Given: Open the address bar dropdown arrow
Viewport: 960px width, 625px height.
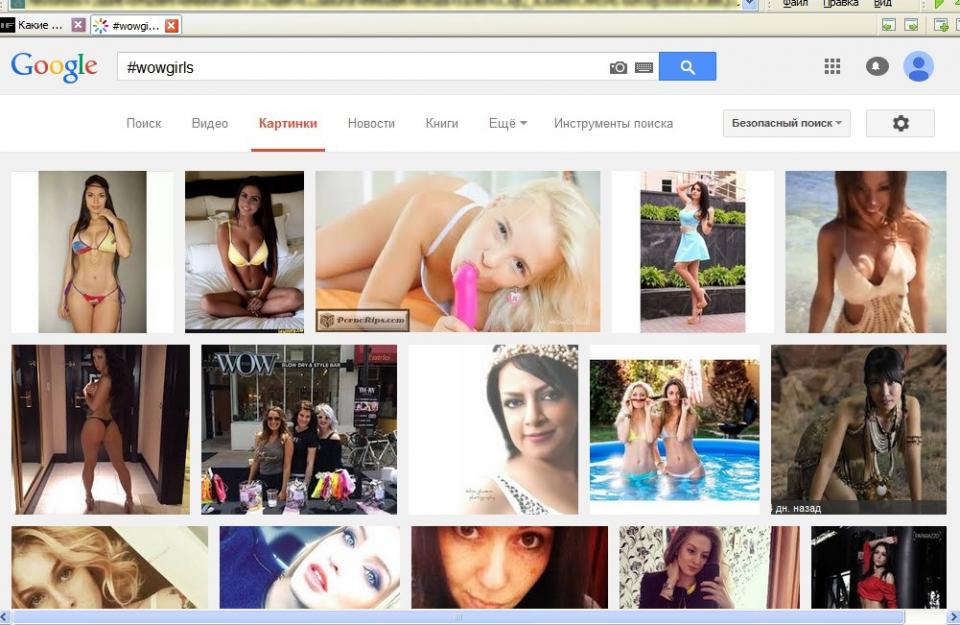Looking at the screenshot, I should (749, 4).
